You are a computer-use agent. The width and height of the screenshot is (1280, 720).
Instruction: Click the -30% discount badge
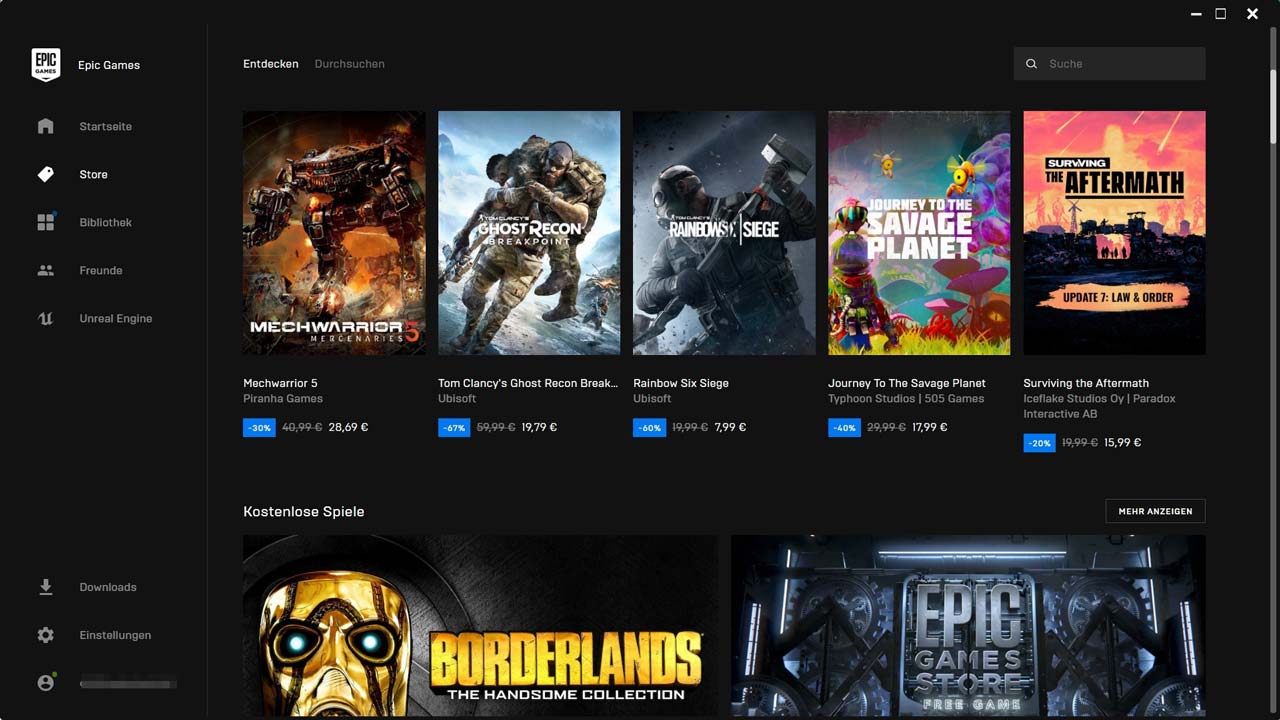pyautogui.click(x=259, y=428)
